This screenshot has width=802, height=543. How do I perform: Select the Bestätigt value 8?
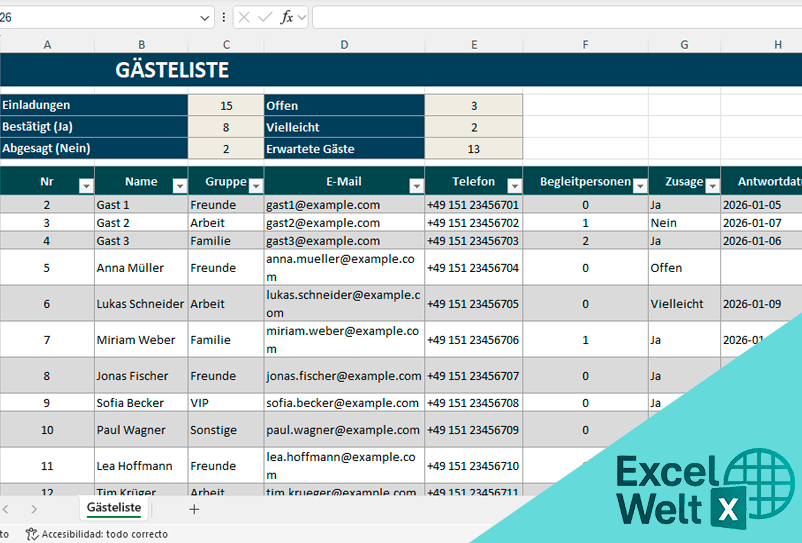(x=226, y=127)
